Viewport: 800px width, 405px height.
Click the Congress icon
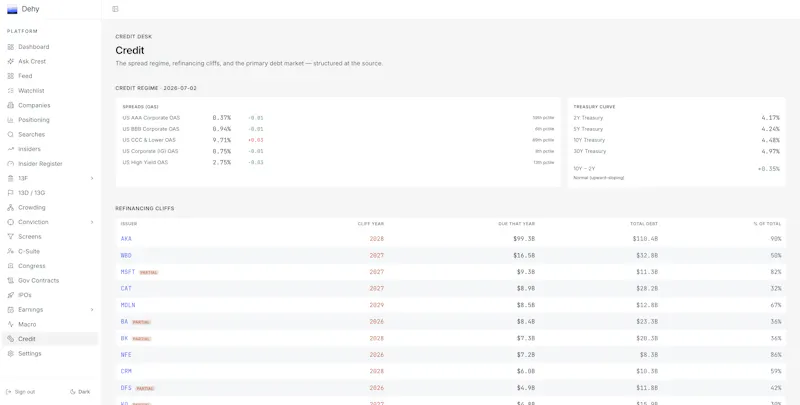coord(10,266)
